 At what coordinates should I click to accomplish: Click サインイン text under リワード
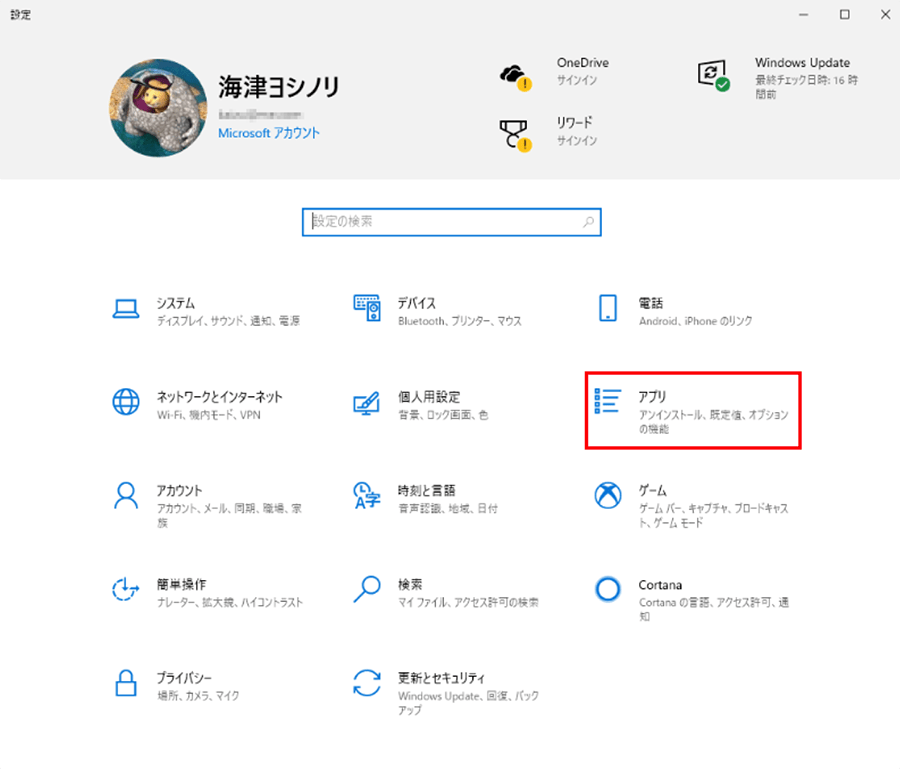577,141
